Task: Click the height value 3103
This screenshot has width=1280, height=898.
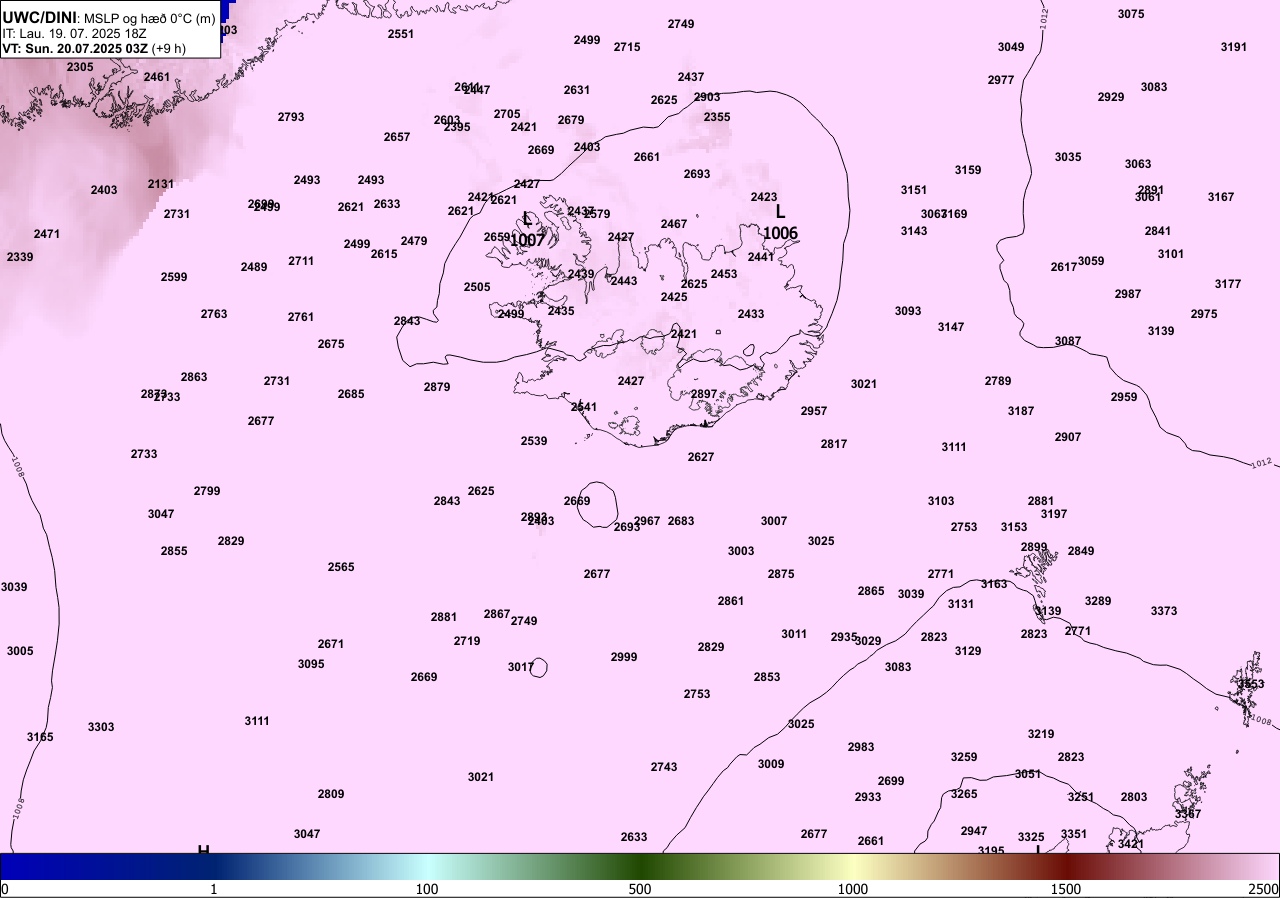Action: [941, 501]
